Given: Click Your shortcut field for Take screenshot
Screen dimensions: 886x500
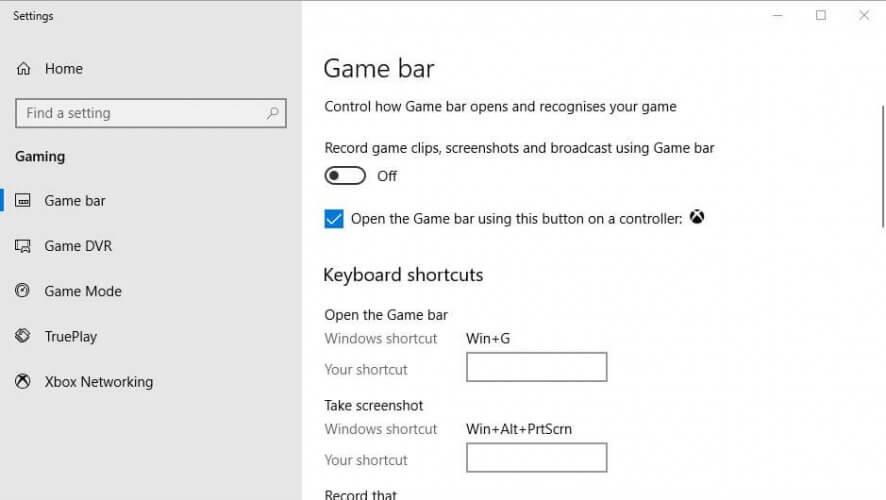Looking at the screenshot, I should click(x=537, y=458).
